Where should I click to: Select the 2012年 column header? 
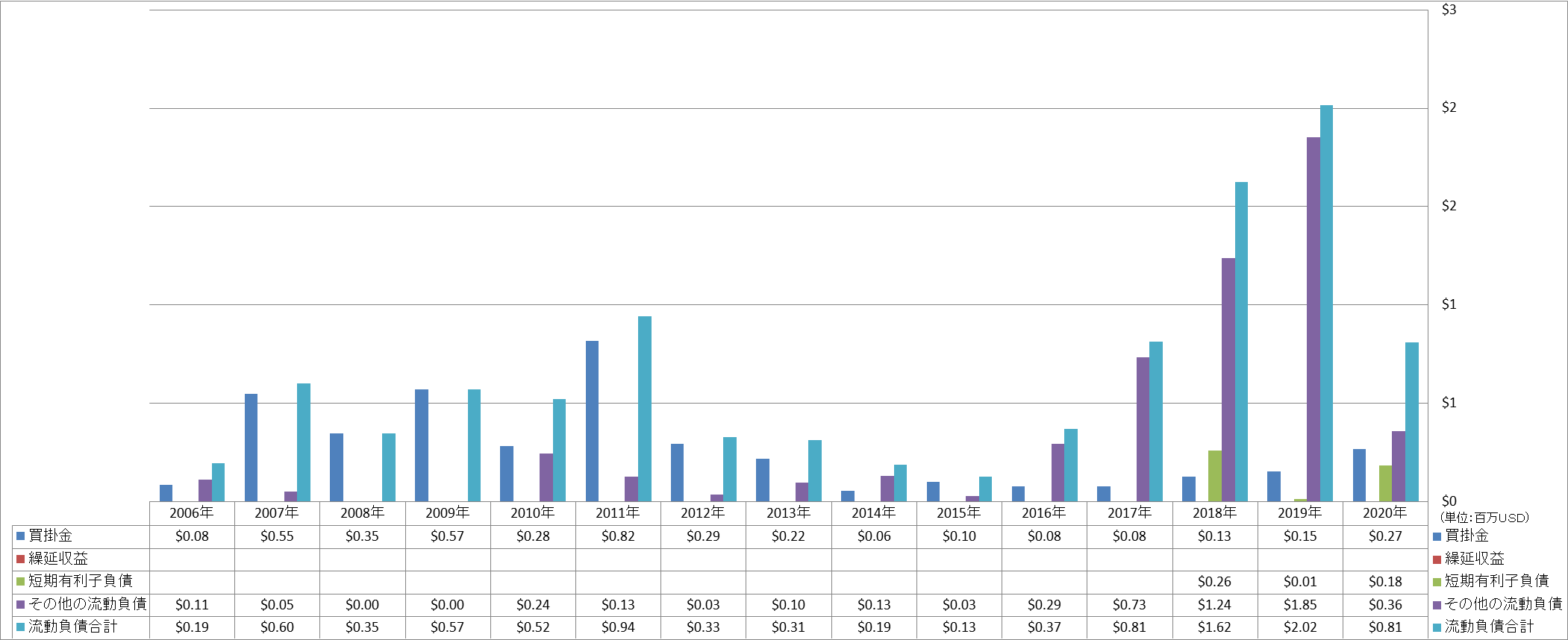coord(703,512)
